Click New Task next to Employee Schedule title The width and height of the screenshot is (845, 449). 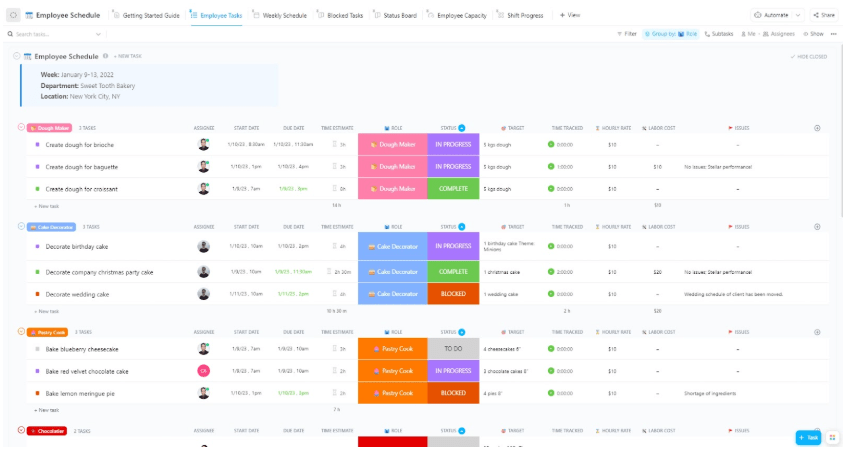point(128,56)
